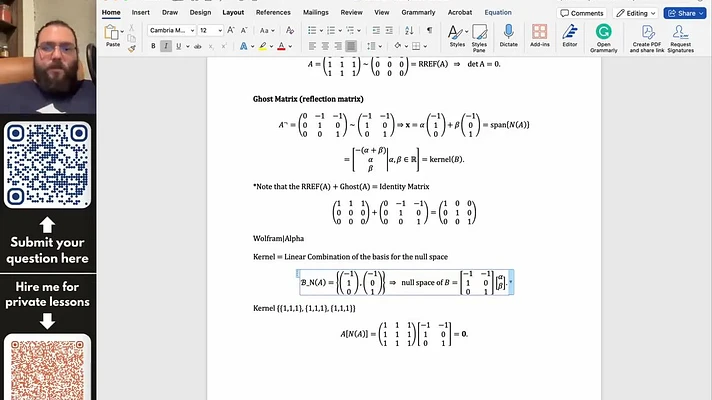The width and height of the screenshot is (712, 400).
Task: Decrease font size with the smaller A
Action: pyautogui.click(x=244, y=30)
